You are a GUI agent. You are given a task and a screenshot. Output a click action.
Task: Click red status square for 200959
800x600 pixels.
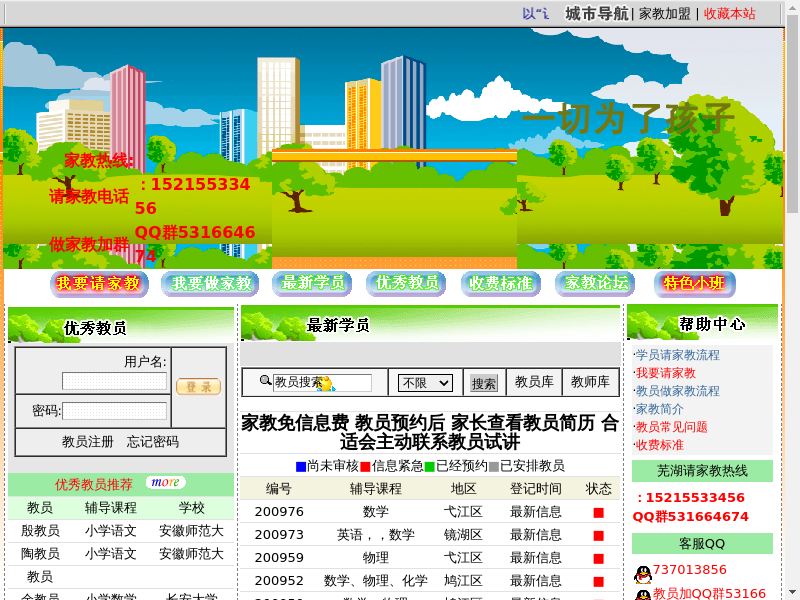tap(598, 559)
